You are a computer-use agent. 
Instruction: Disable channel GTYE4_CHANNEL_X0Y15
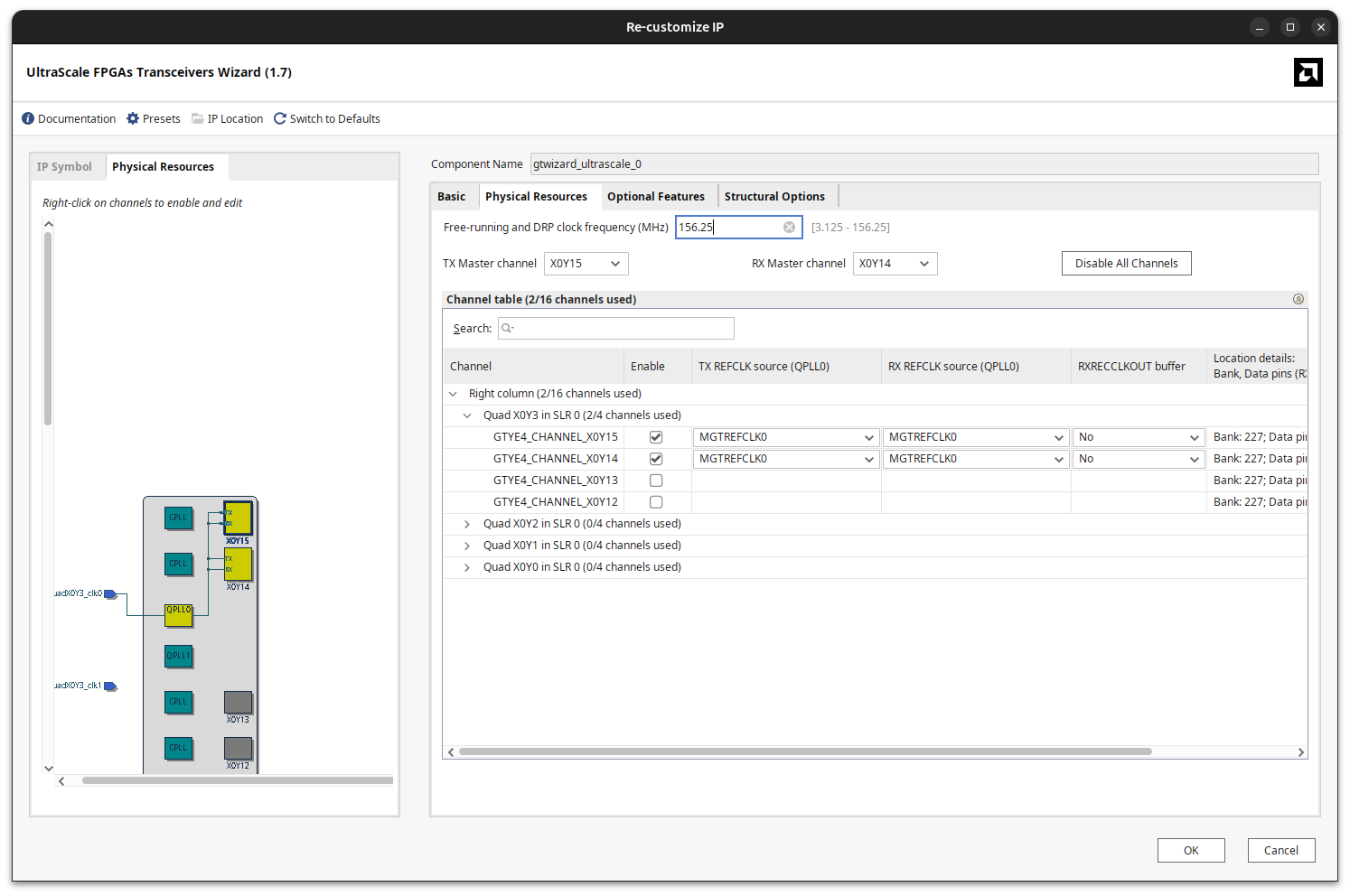coord(655,436)
